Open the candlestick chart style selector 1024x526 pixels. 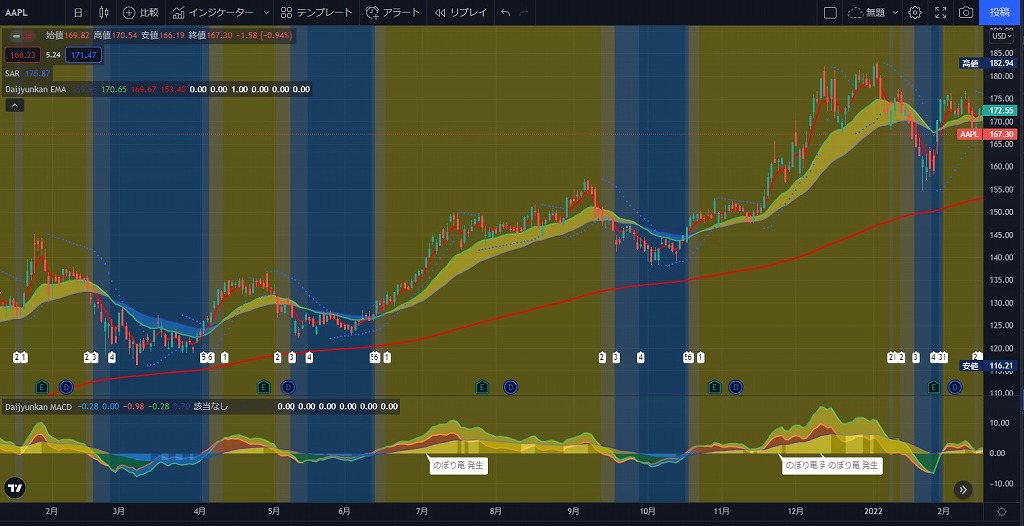104,13
